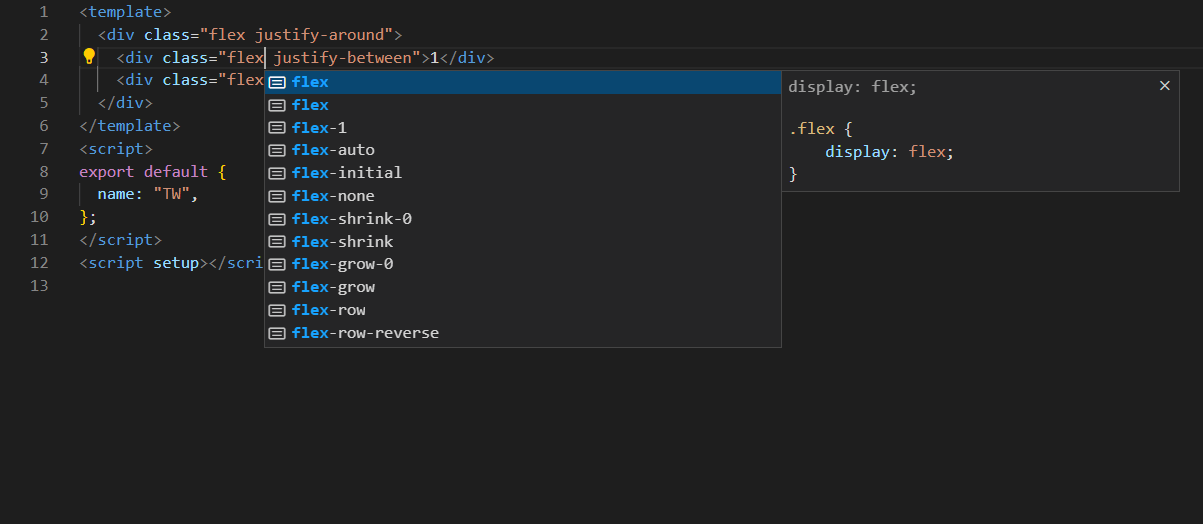Click the icon beside flex-row-reverse
The height and width of the screenshot is (524, 1203).
[277, 333]
